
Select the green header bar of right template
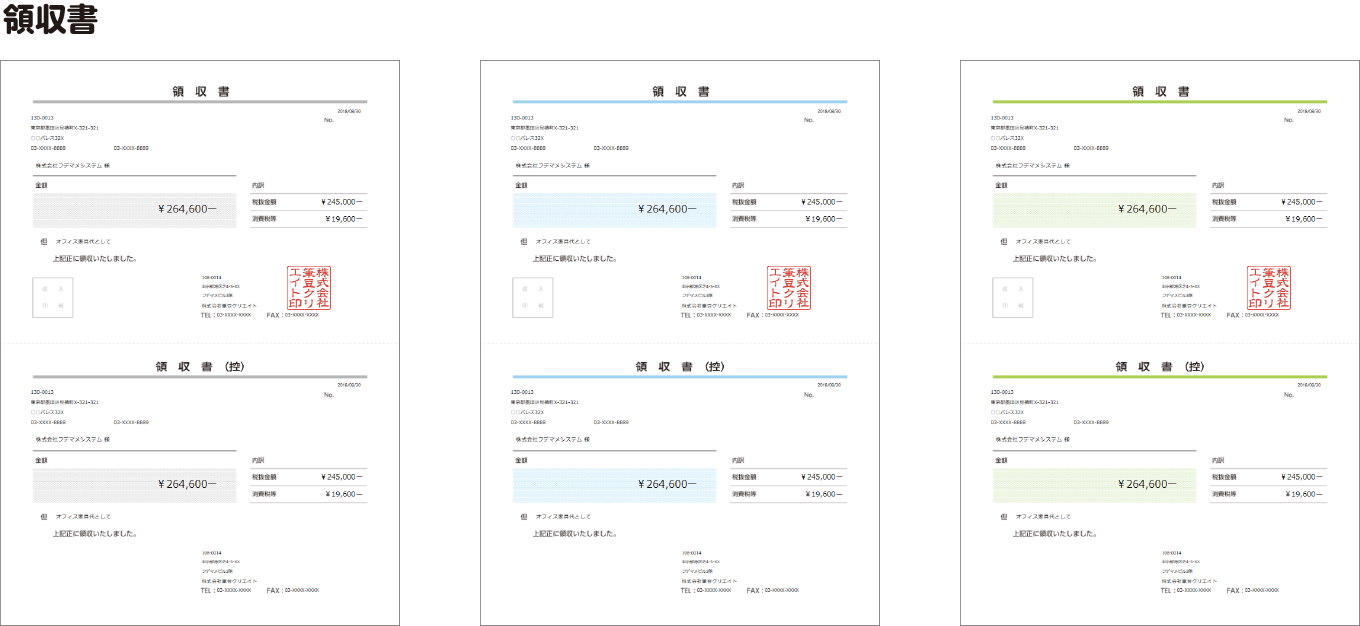click(1160, 102)
